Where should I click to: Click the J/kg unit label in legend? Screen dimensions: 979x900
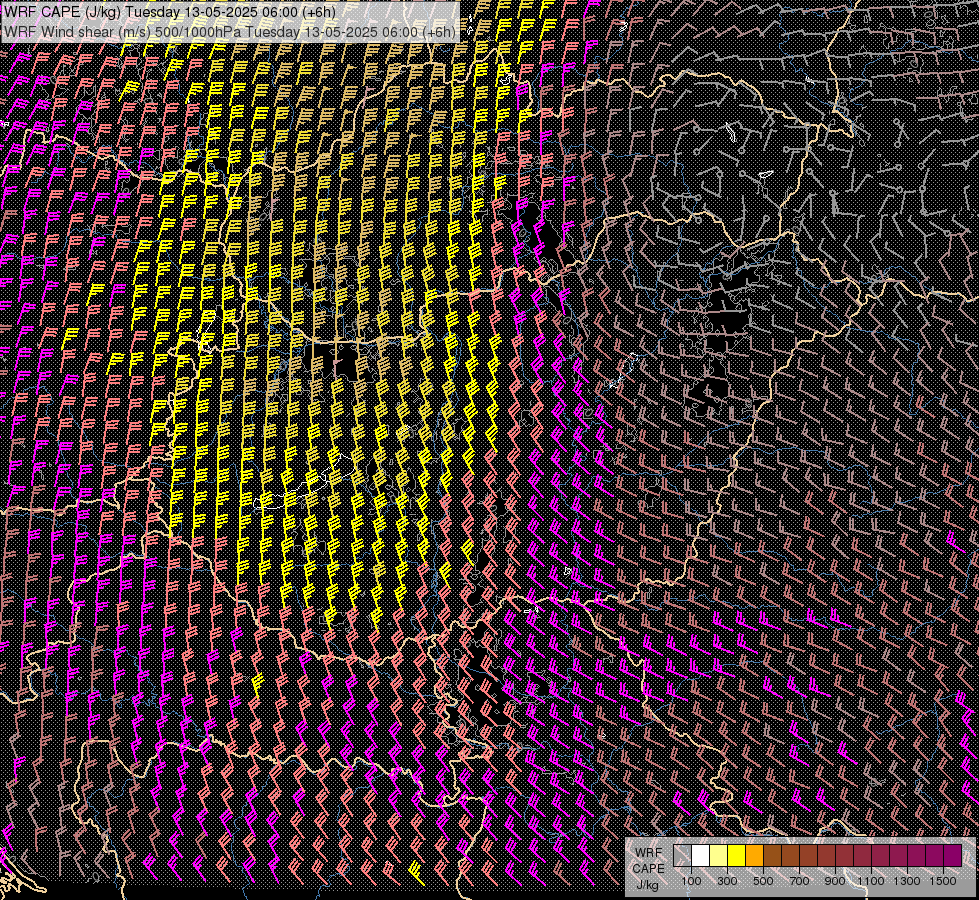tap(648, 885)
